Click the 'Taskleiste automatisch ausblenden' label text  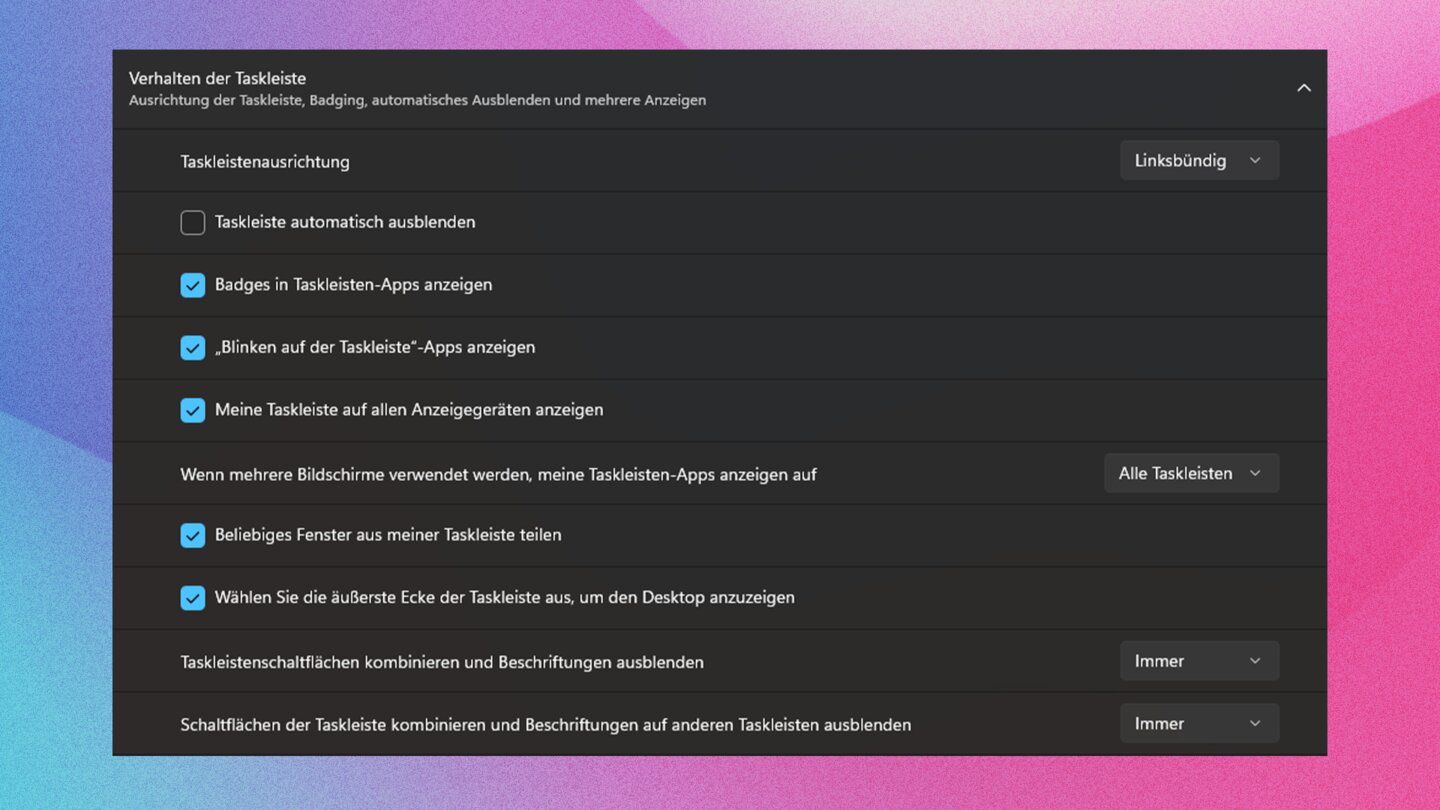coord(345,222)
